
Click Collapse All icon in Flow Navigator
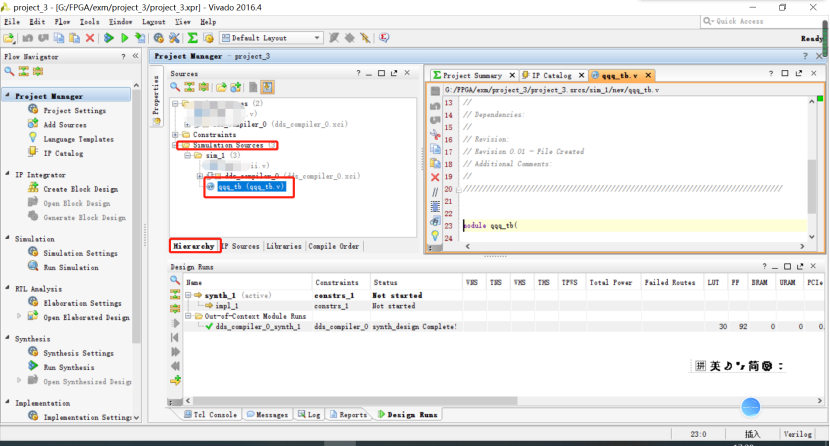23,71
